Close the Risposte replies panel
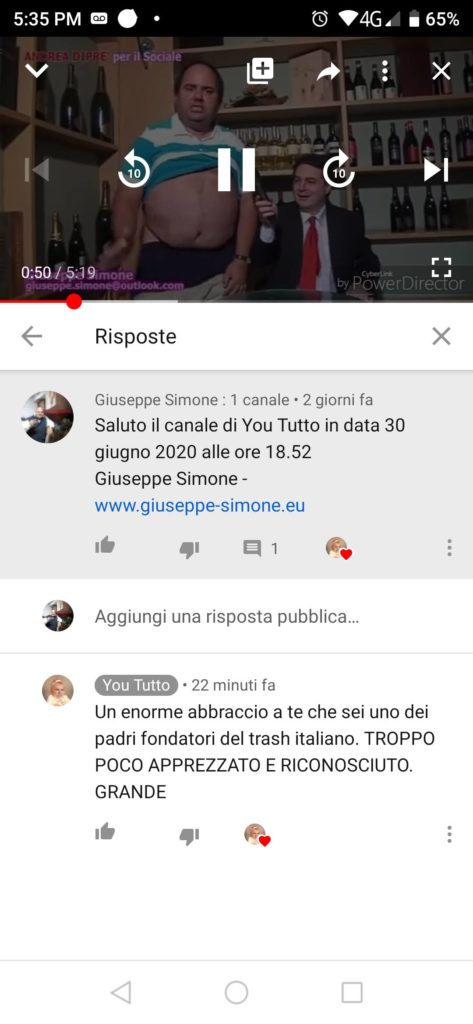Image resolution: width=473 pixels, height=1024 pixels. 442,336
